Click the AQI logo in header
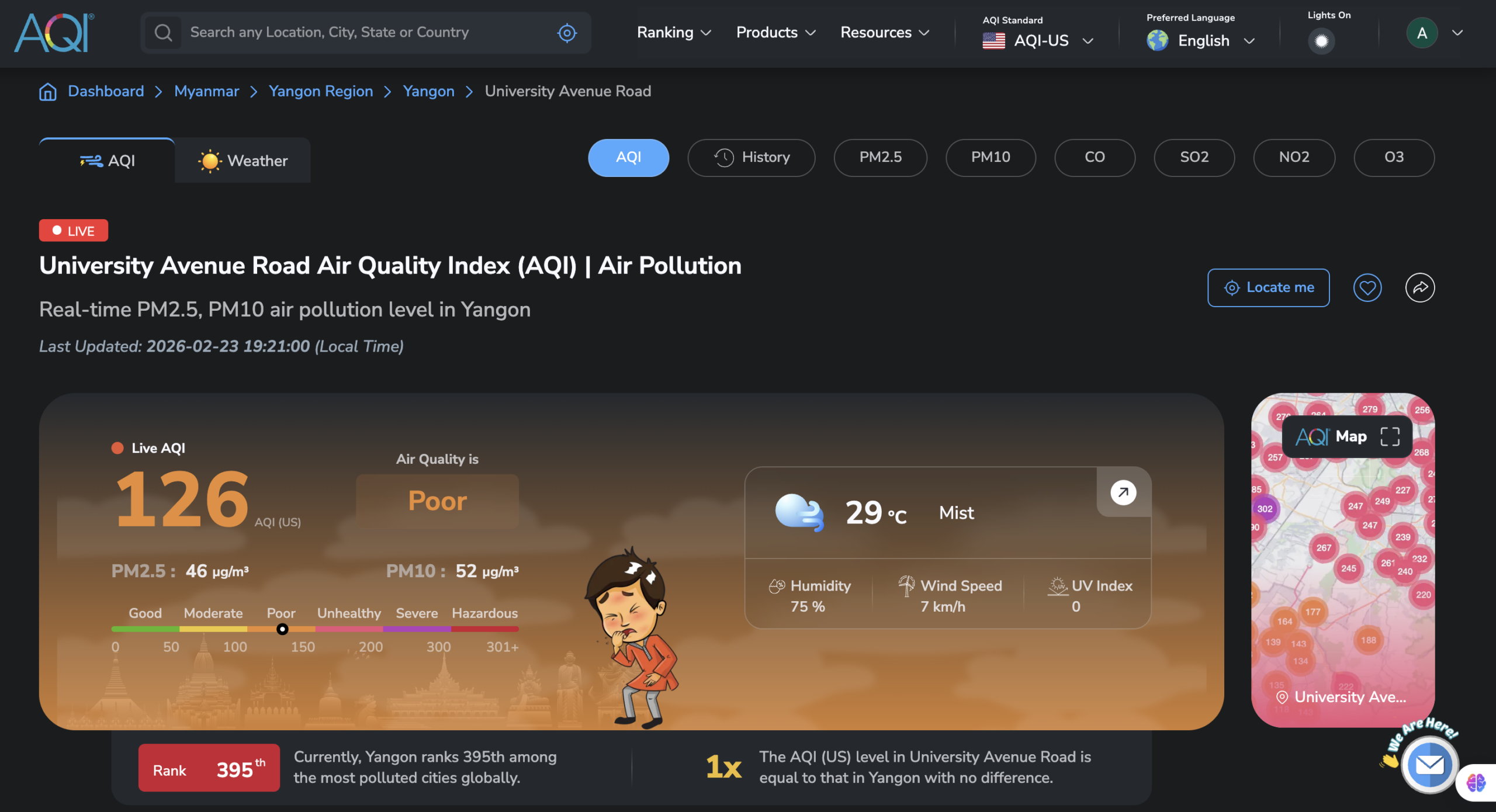 click(54, 33)
